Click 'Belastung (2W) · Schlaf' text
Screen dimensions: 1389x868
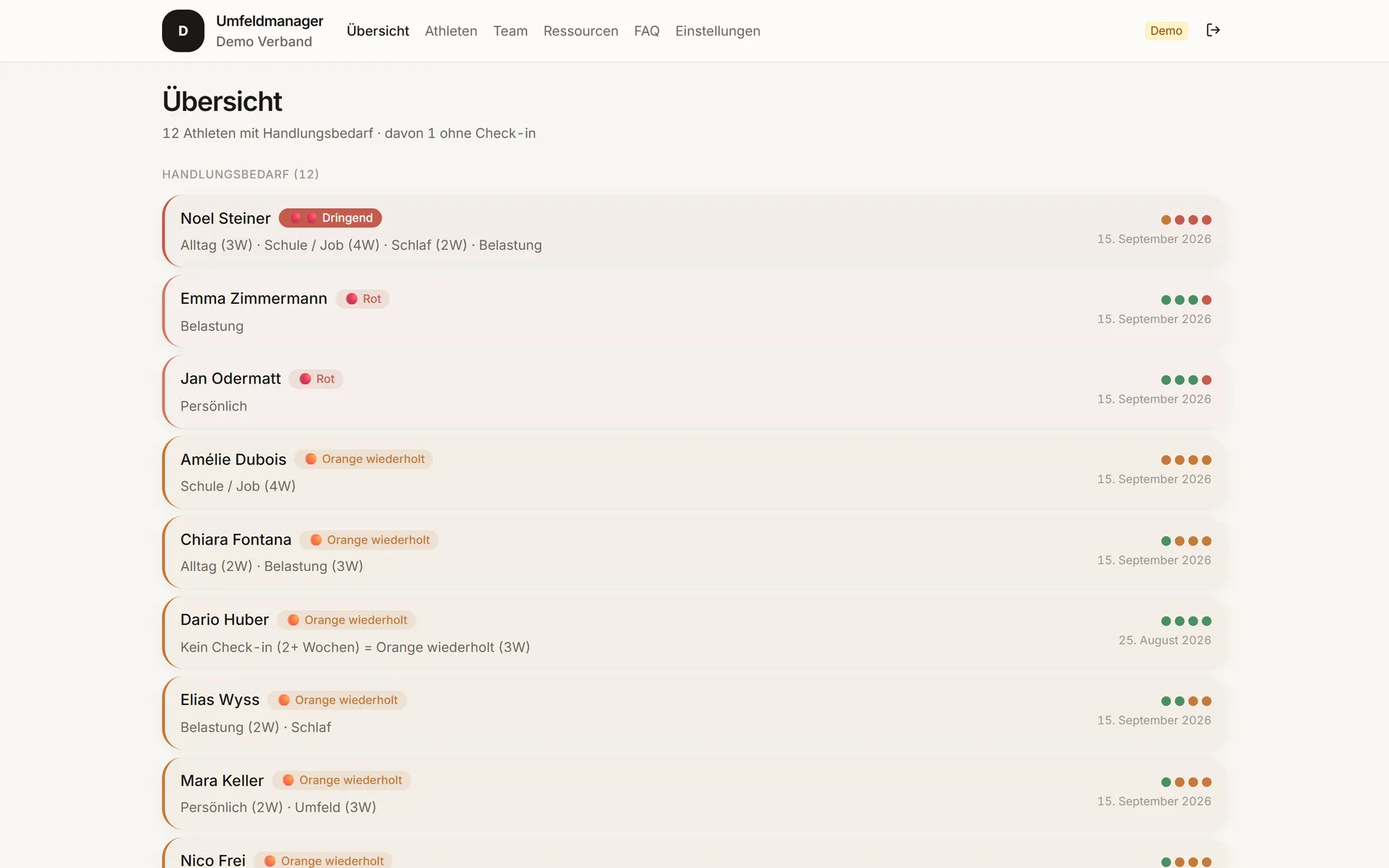tap(256, 728)
